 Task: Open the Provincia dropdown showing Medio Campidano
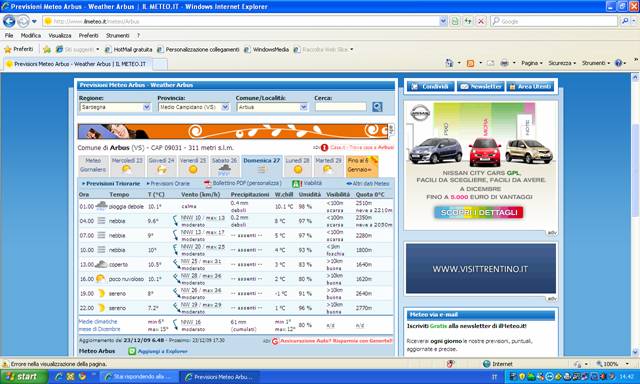tap(193, 107)
